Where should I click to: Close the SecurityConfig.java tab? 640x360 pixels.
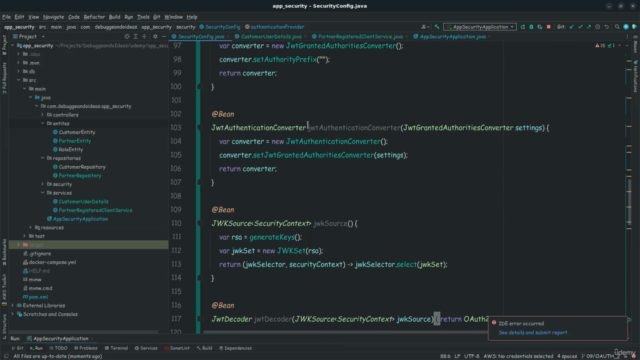pos(228,36)
